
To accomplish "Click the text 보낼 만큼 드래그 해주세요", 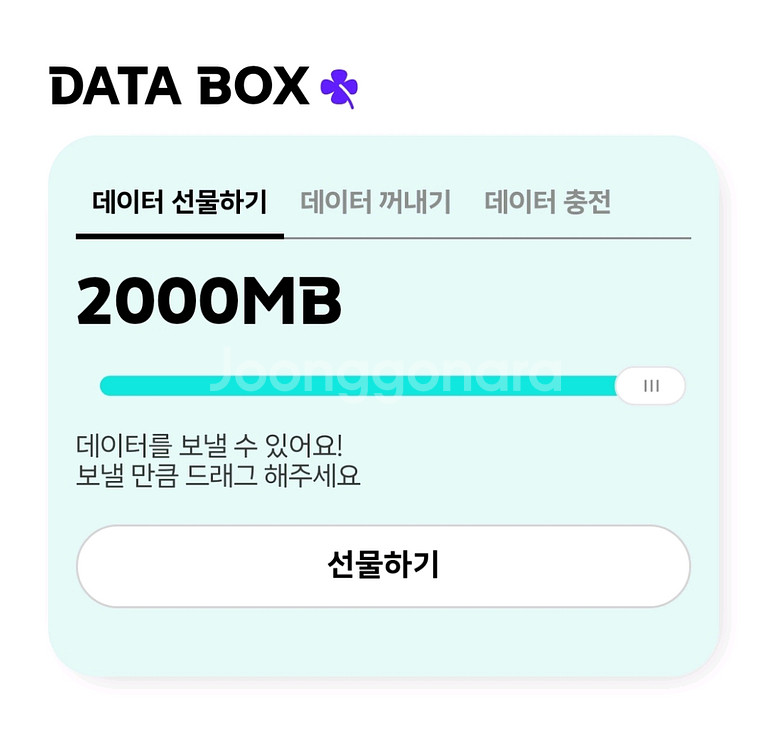I will tap(218, 476).
